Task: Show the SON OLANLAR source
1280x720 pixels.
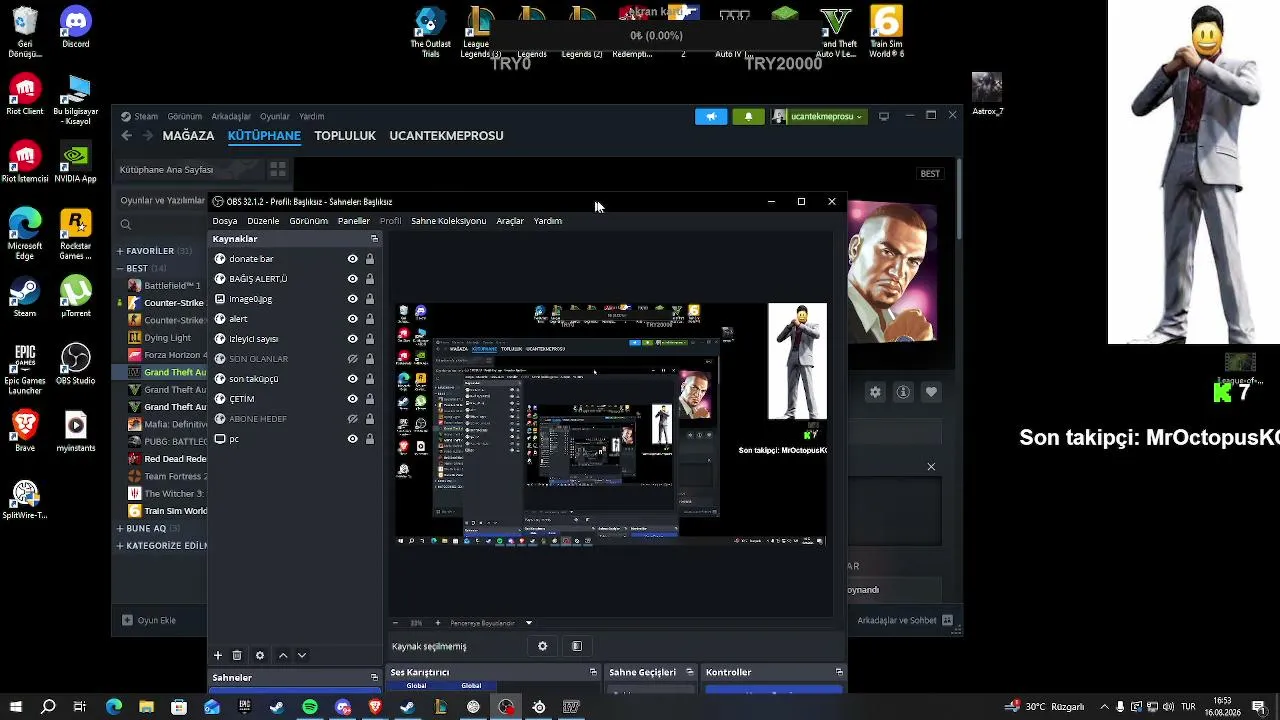Action: click(352, 359)
